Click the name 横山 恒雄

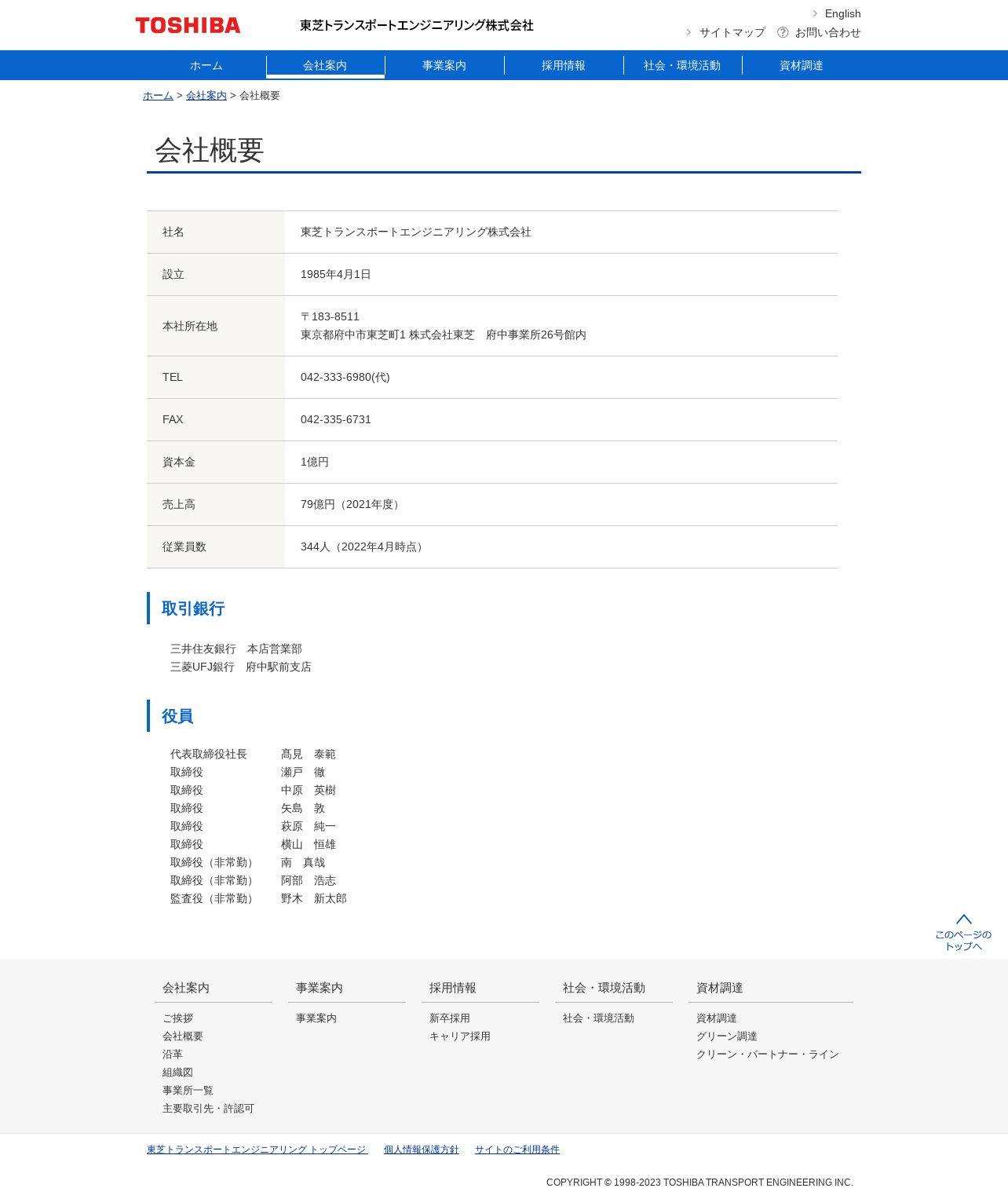309,844
